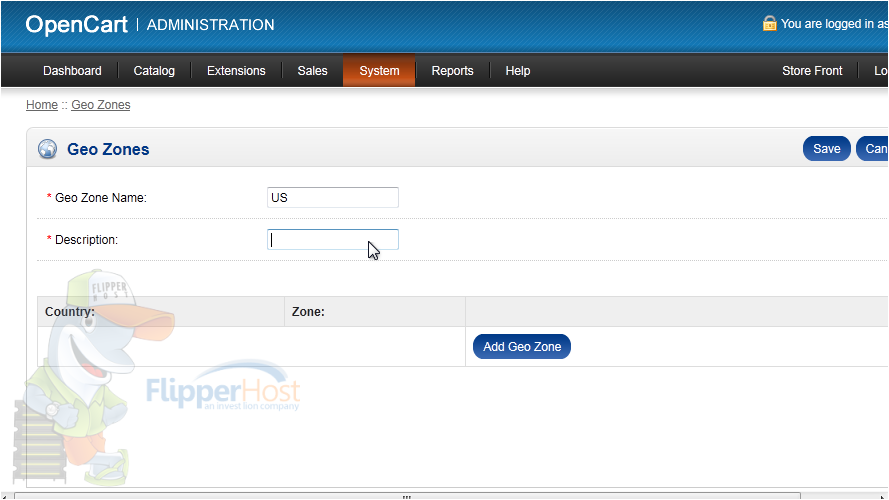
Task: Open the Dashboard menu
Action: pos(72,71)
